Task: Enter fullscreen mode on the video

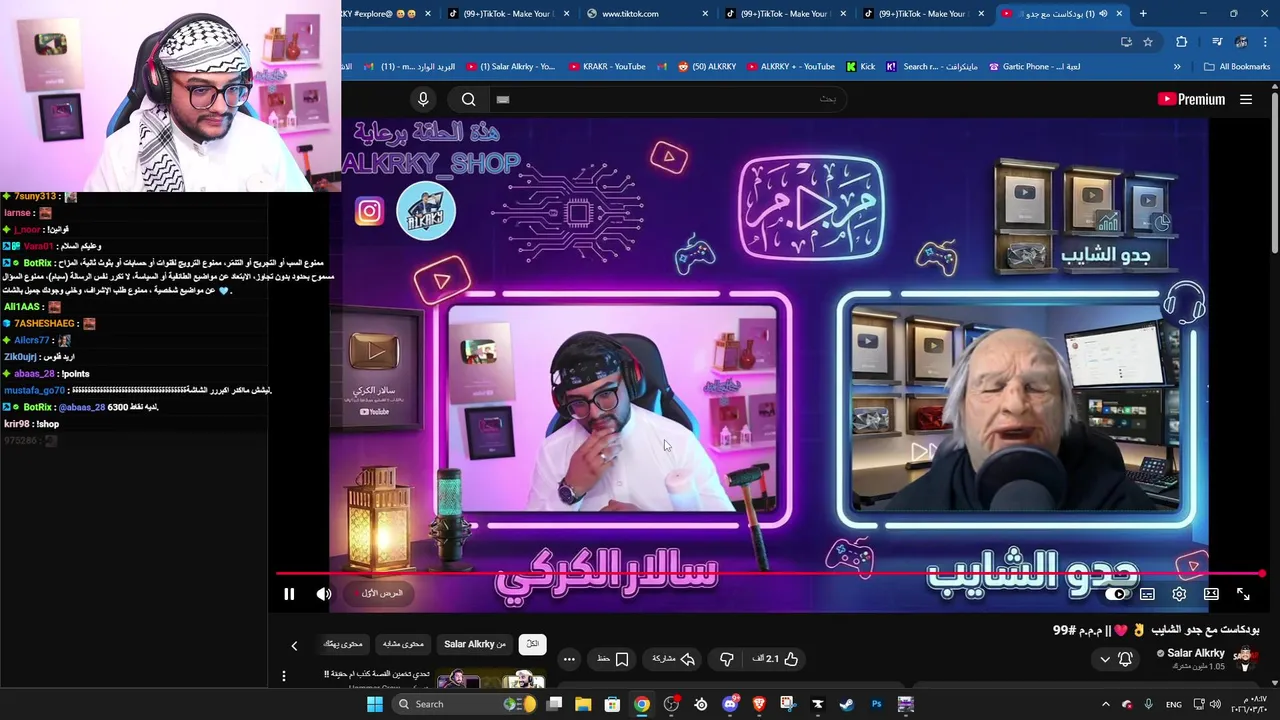Action: (1243, 594)
